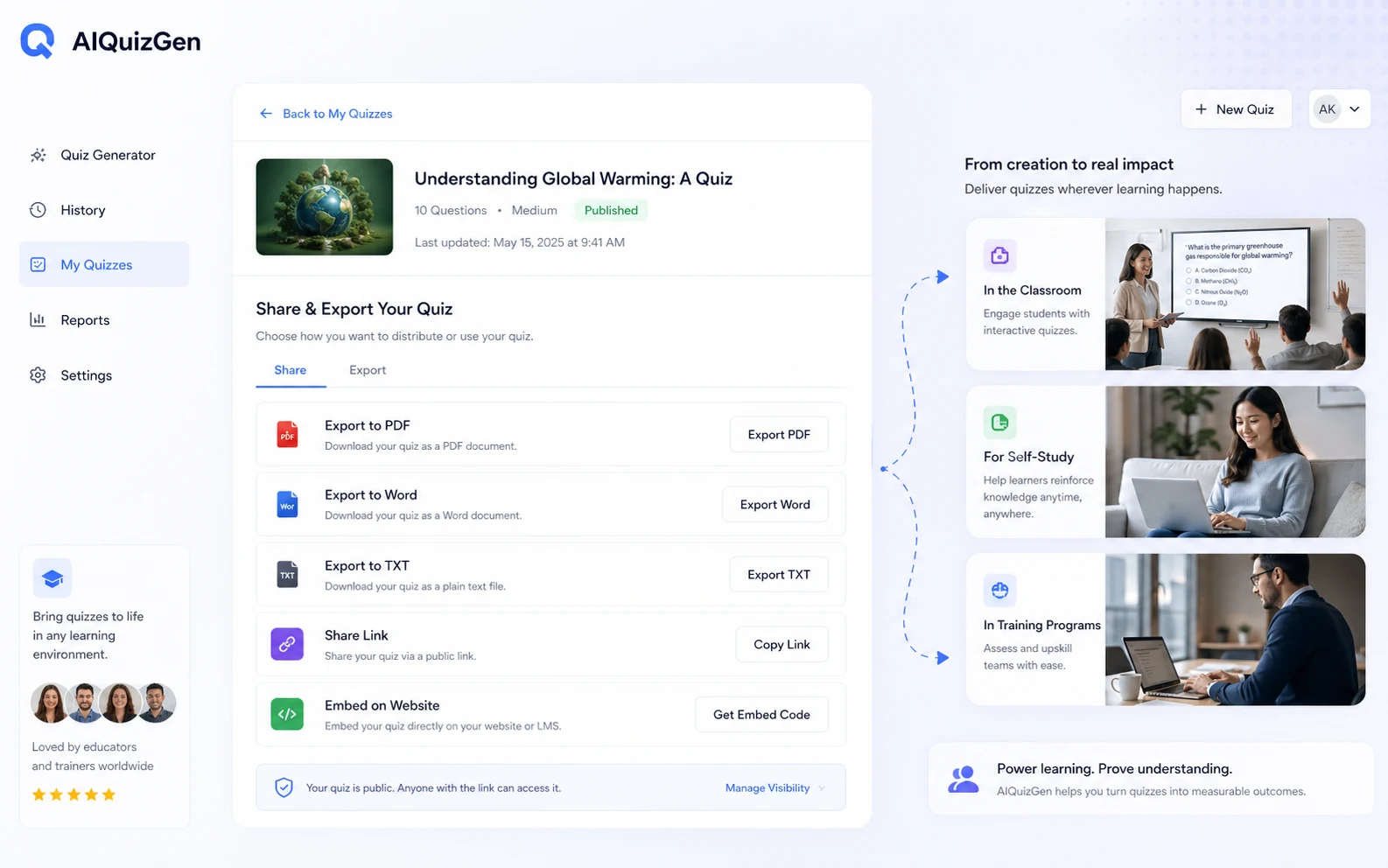Click the From creation to real impact heading
The width and height of the screenshot is (1388, 868).
pyautogui.click(x=1069, y=164)
